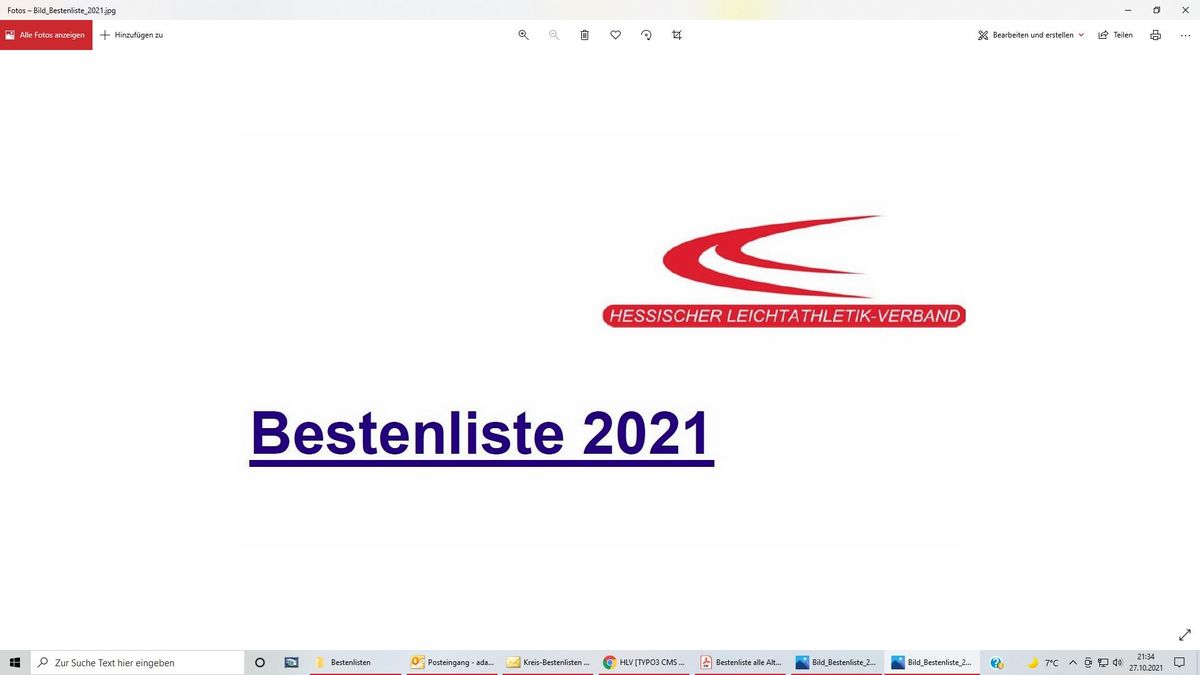Click the taskbar volume speaker icon
This screenshot has width=1200, height=675.
1117,663
